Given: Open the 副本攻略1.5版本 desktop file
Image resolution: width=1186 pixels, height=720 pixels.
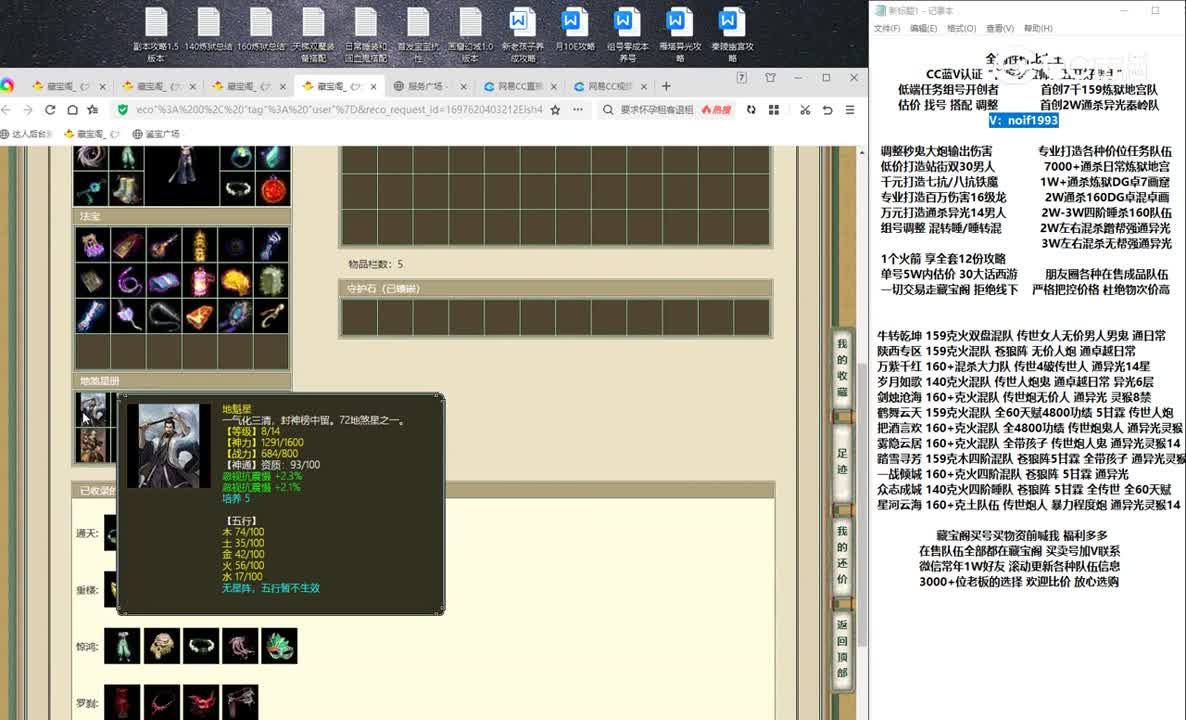Looking at the screenshot, I should (x=156, y=34).
